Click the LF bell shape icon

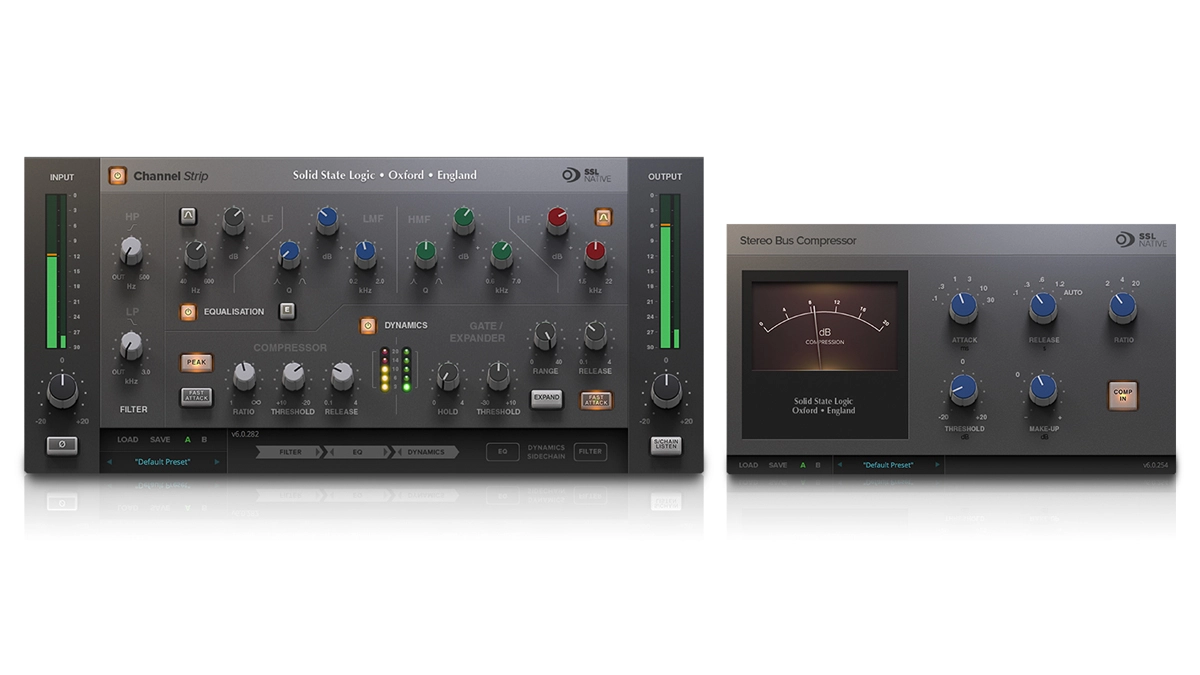(x=188, y=215)
